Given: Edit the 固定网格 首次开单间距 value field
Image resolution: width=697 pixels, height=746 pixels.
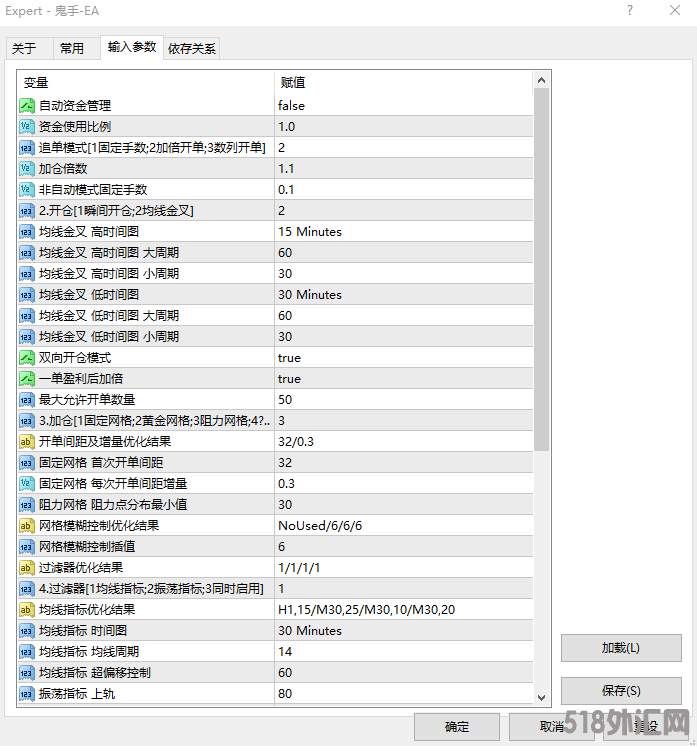Looking at the screenshot, I should tap(400, 462).
